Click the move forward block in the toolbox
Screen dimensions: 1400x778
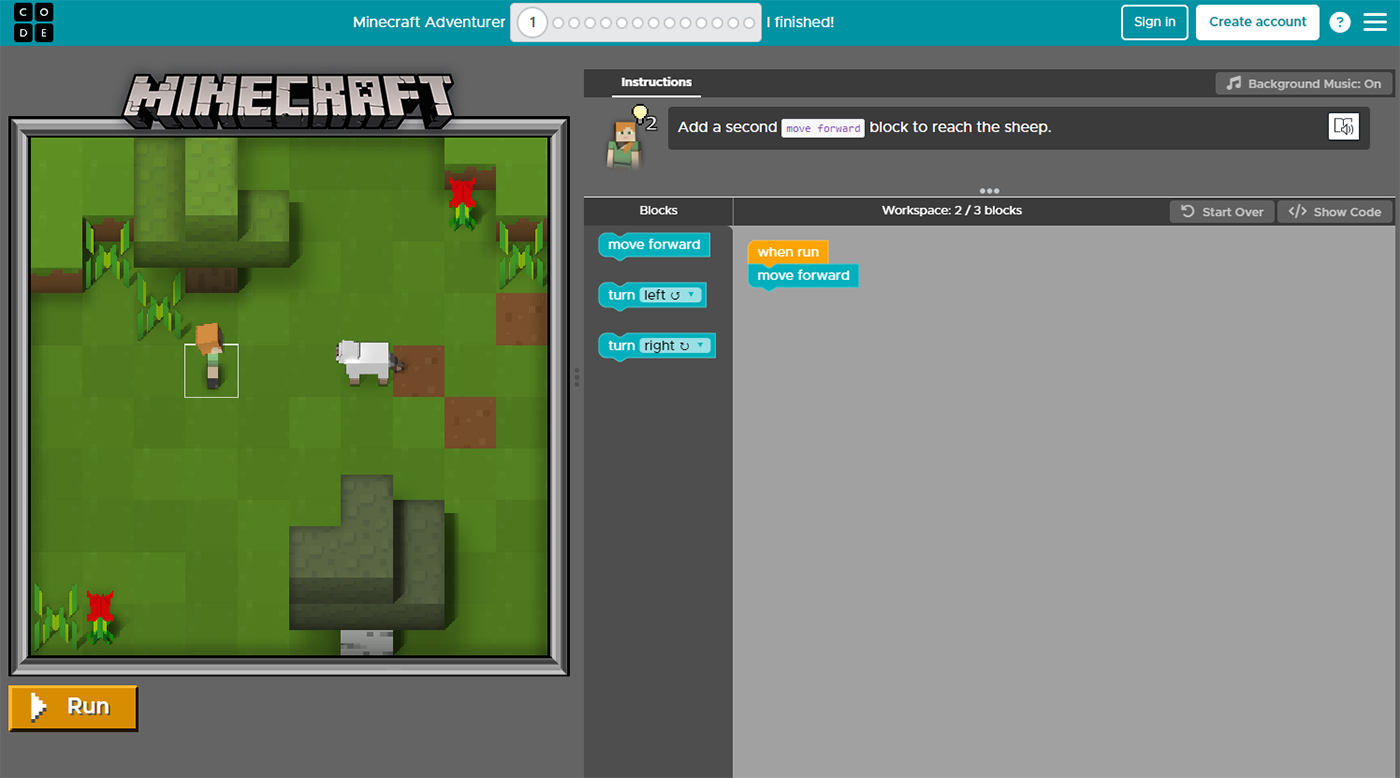click(x=652, y=245)
